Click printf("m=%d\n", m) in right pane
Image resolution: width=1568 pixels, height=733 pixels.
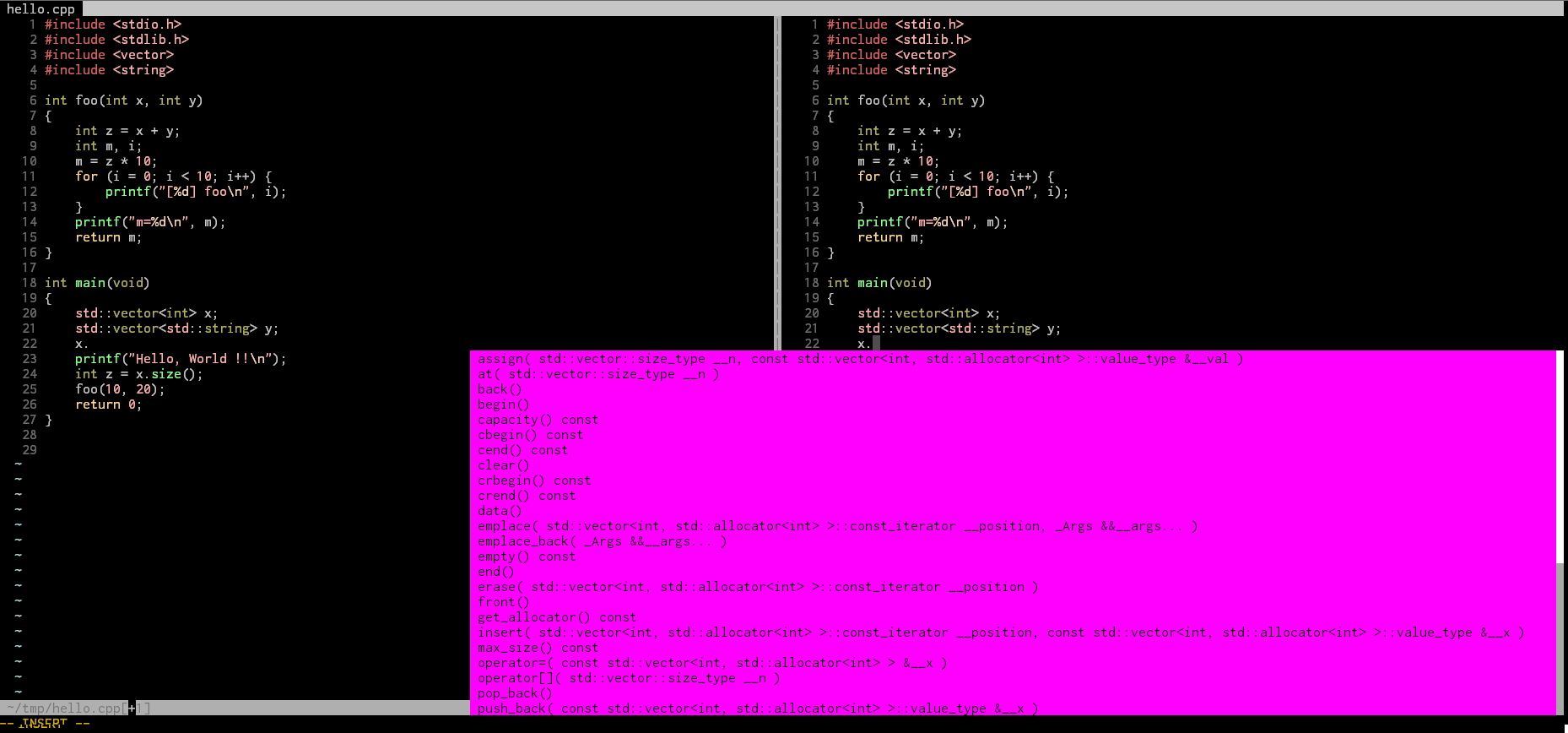click(x=933, y=222)
